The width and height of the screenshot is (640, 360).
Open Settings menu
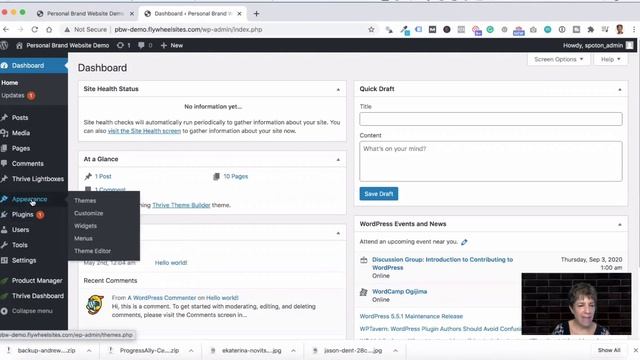tap(24, 260)
